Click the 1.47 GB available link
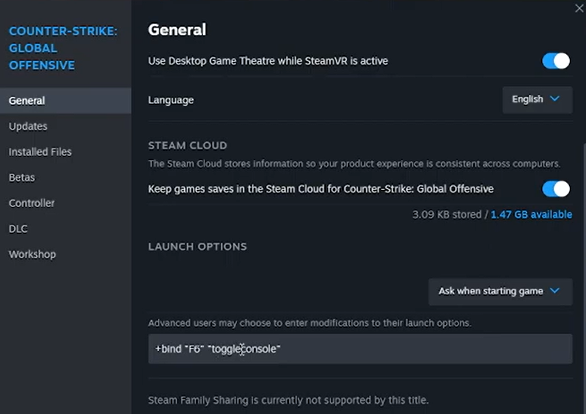Image resolution: width=586 pixels, height=414 pixels. 531,214
